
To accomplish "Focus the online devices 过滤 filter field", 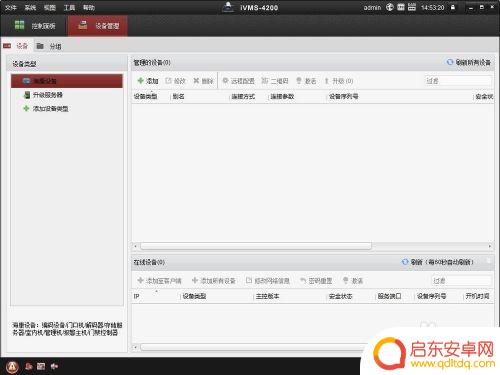I will (x=462, y=281).
